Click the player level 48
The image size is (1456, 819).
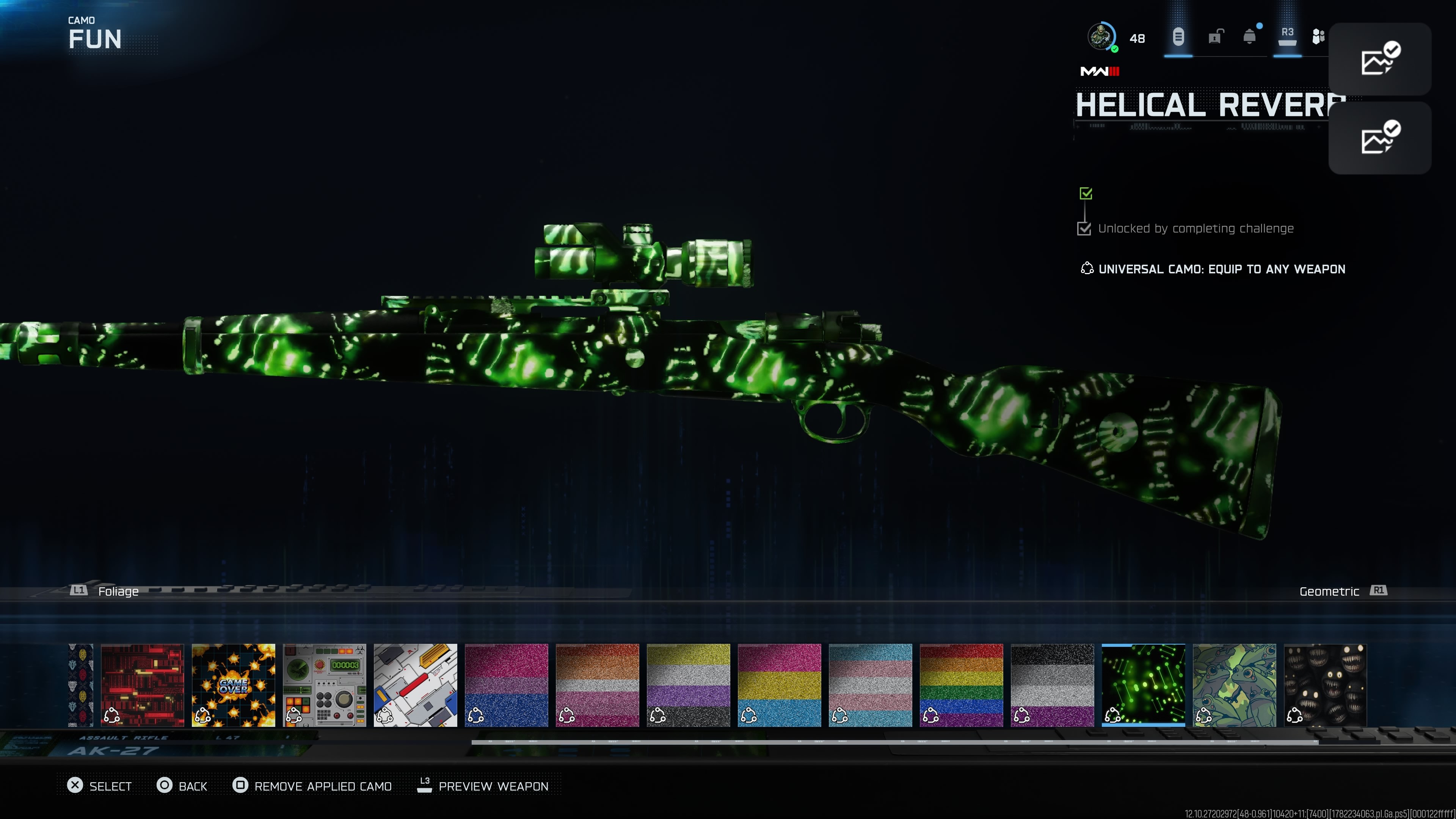[1137, 38]
